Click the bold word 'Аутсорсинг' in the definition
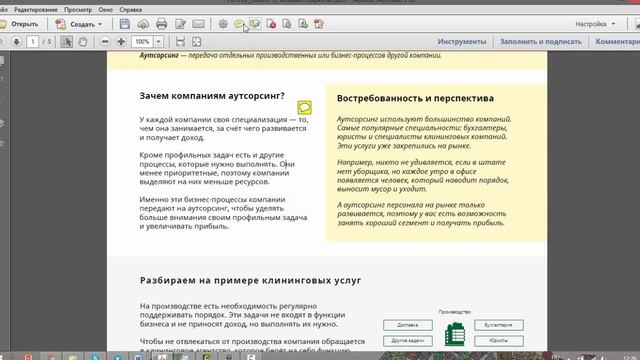 coord(159,55)
